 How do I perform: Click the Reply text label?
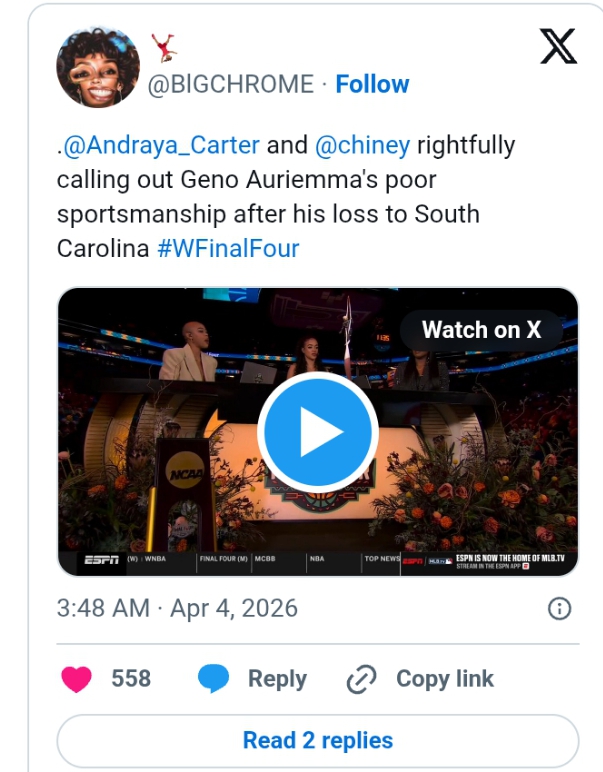[x=277, y=679]
